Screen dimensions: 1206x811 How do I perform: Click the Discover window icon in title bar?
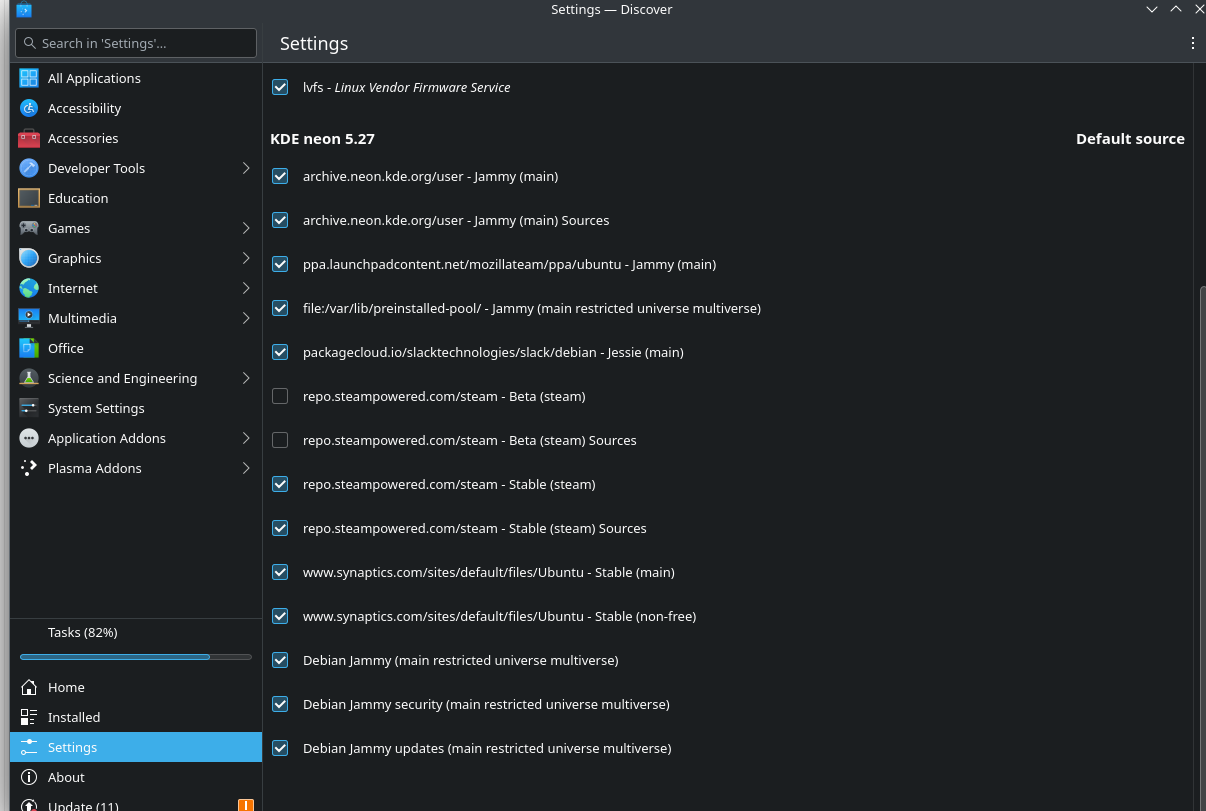coord(24,10)
